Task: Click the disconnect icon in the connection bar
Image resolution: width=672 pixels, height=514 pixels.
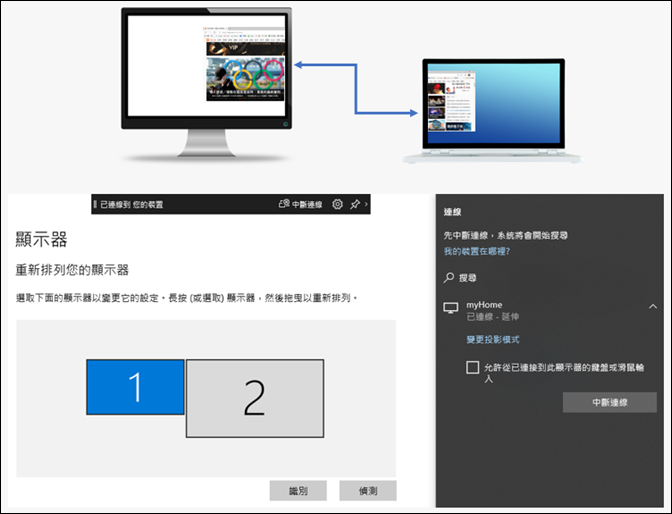Action: pyautogui.click(x=284, y=204)
